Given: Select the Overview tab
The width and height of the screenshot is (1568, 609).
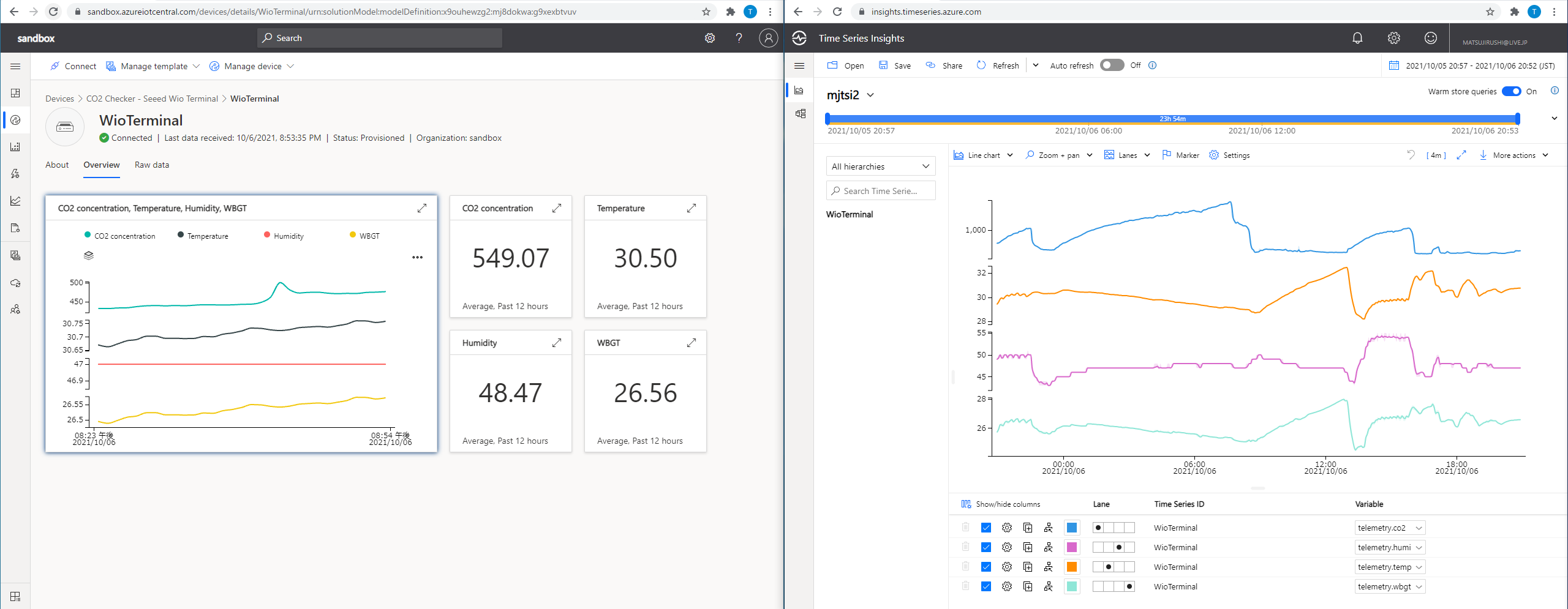Looking at the screenshot, I should pos(102,165).
